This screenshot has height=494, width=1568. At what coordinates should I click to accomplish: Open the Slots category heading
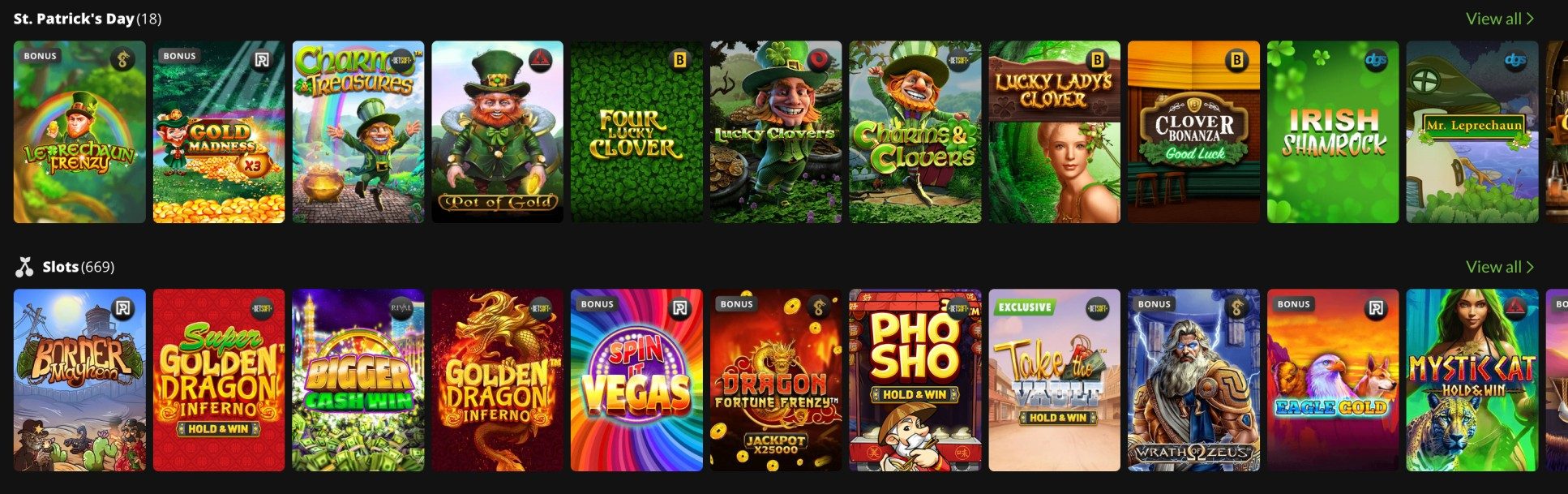pyautogui.click(x=61, y=267)
